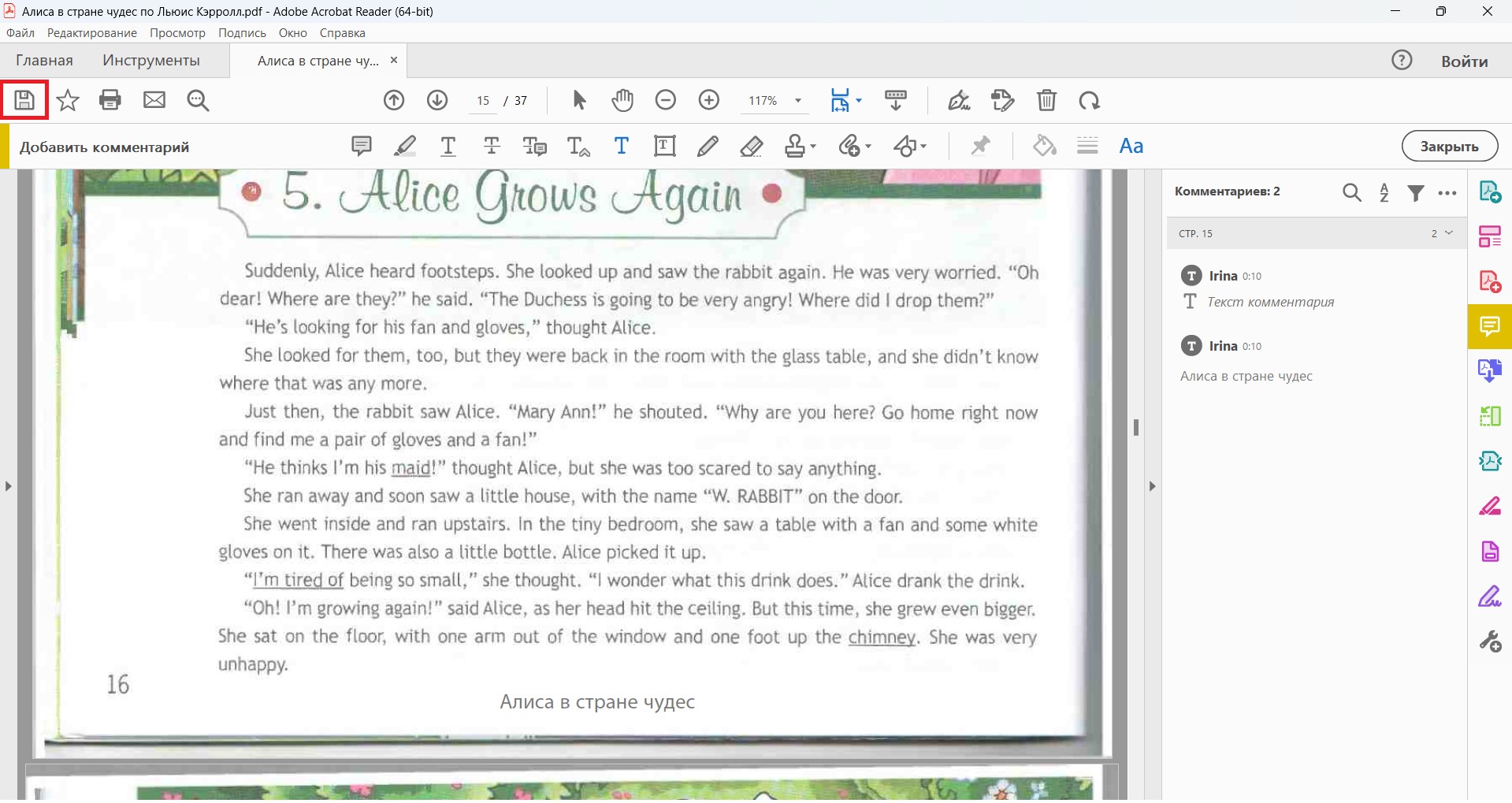The image size is (1512, 803).
Task: Close the Алиса в стране чу... document tab
Action: point(394,60)
